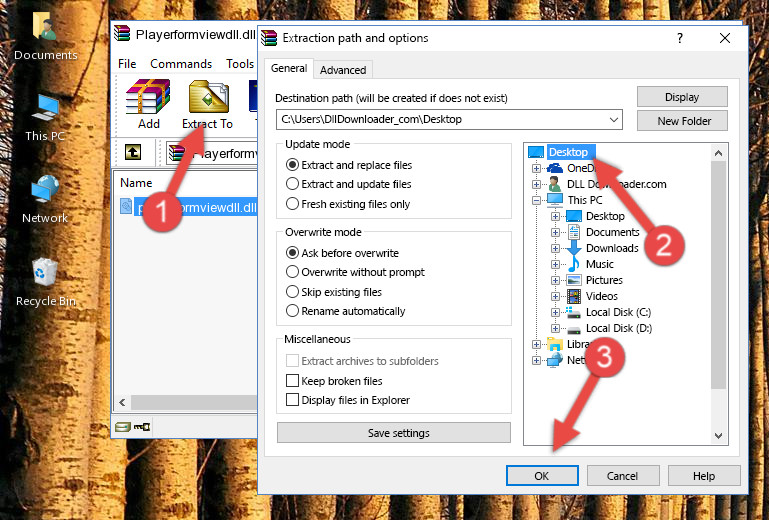769x520 pixels.
Task: Switch to the Advanced tab
Action: [343, 70]
